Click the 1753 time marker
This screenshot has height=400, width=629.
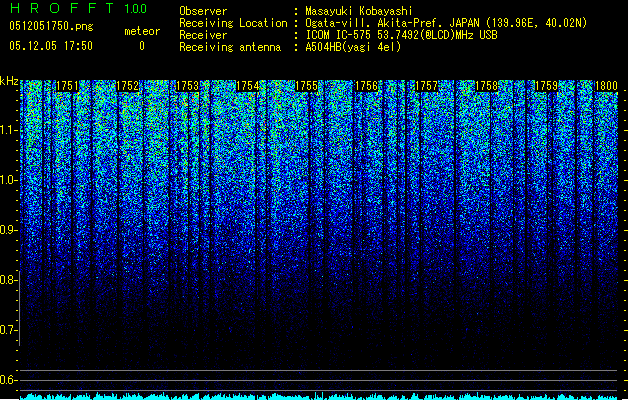187,86
